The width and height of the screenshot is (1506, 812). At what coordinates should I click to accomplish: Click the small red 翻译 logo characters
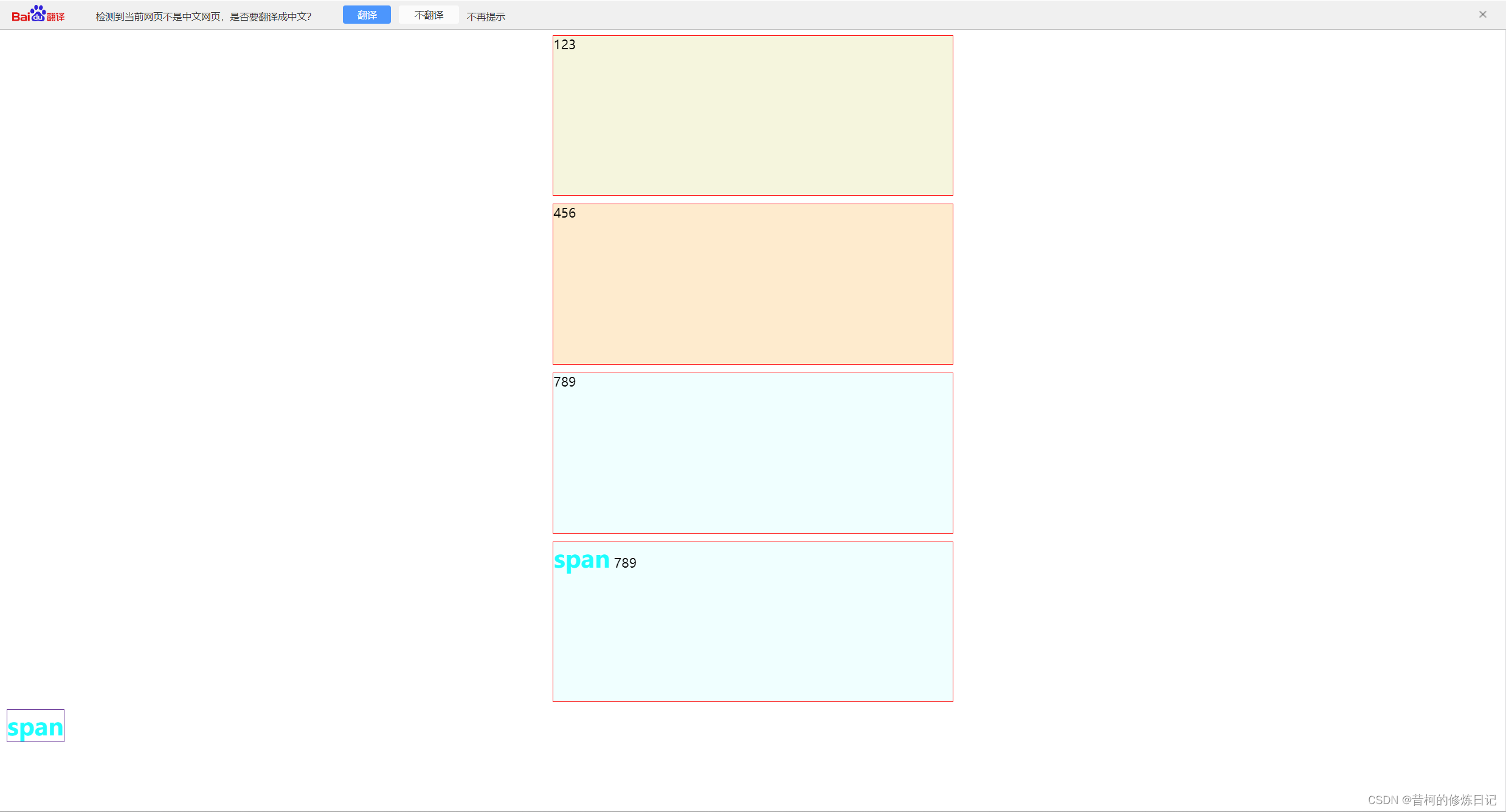55,17
